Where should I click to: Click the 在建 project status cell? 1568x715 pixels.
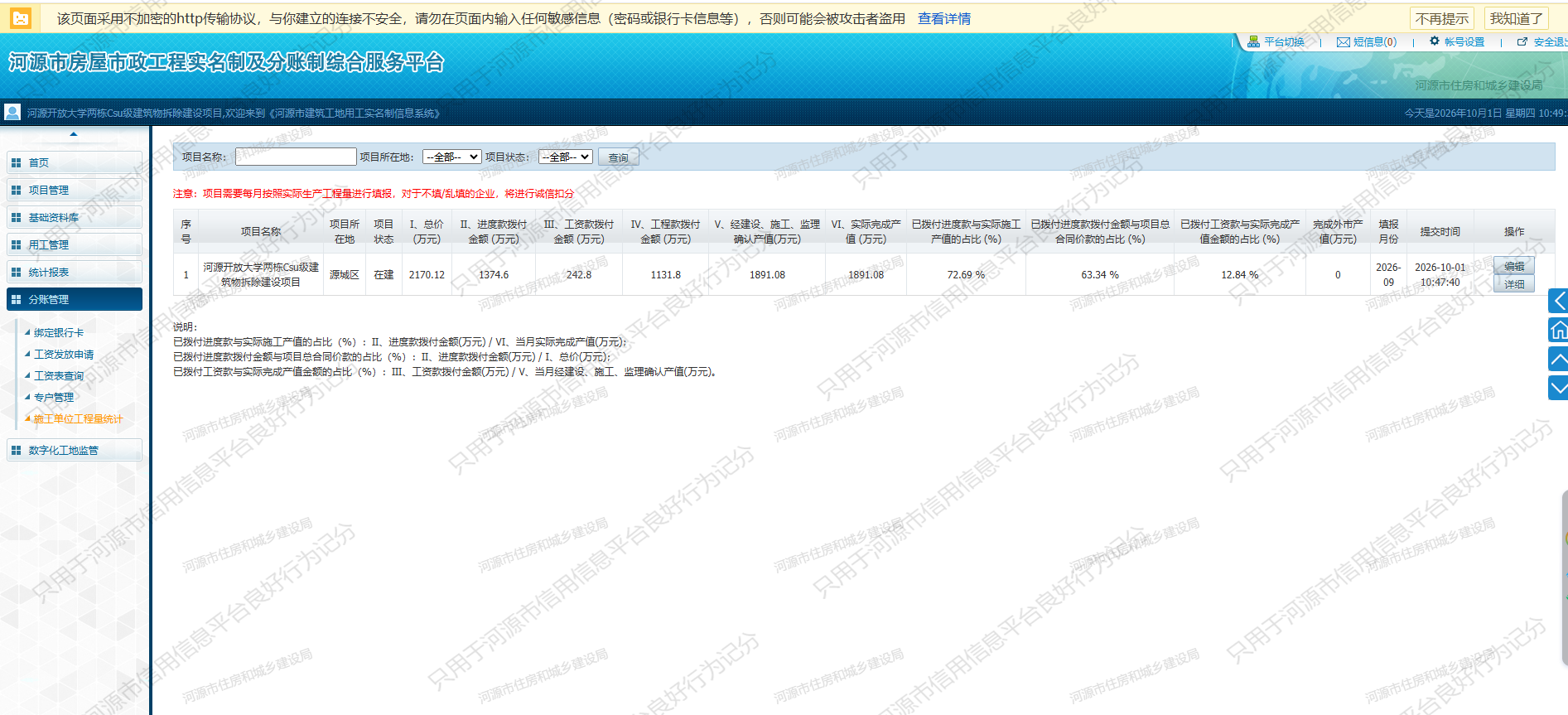point(384,275)
